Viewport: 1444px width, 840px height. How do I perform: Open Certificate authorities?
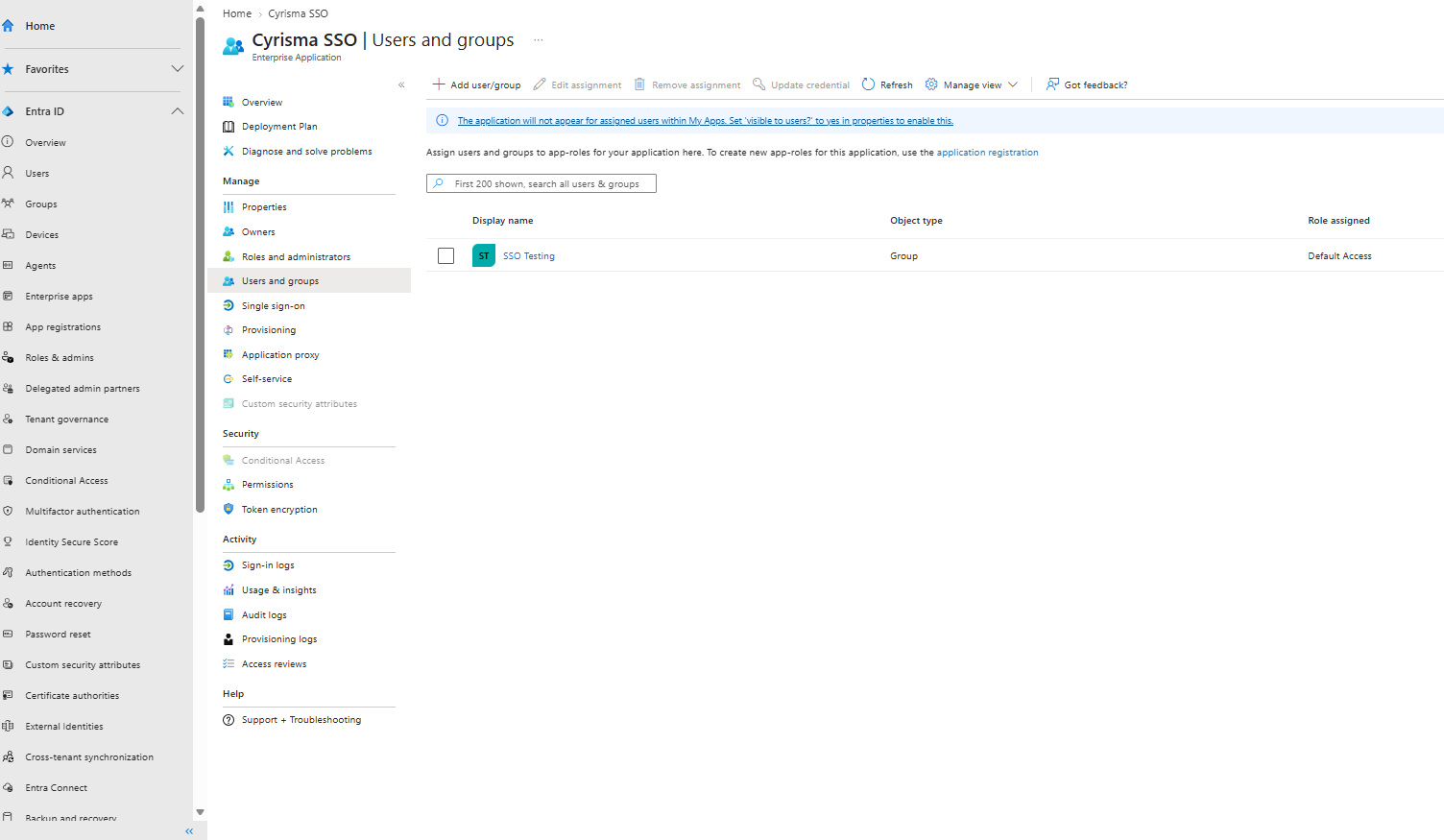[72, 696]
